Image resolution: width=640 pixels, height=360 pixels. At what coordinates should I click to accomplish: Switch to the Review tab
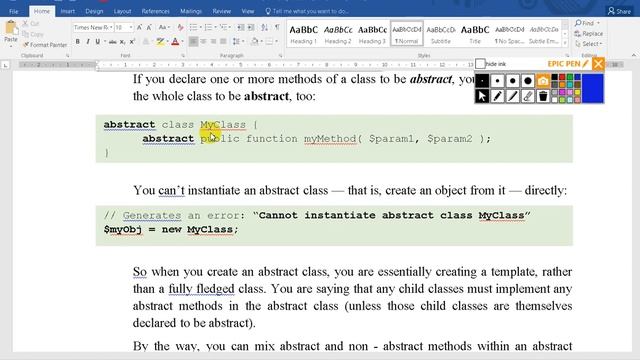point(222,11)
